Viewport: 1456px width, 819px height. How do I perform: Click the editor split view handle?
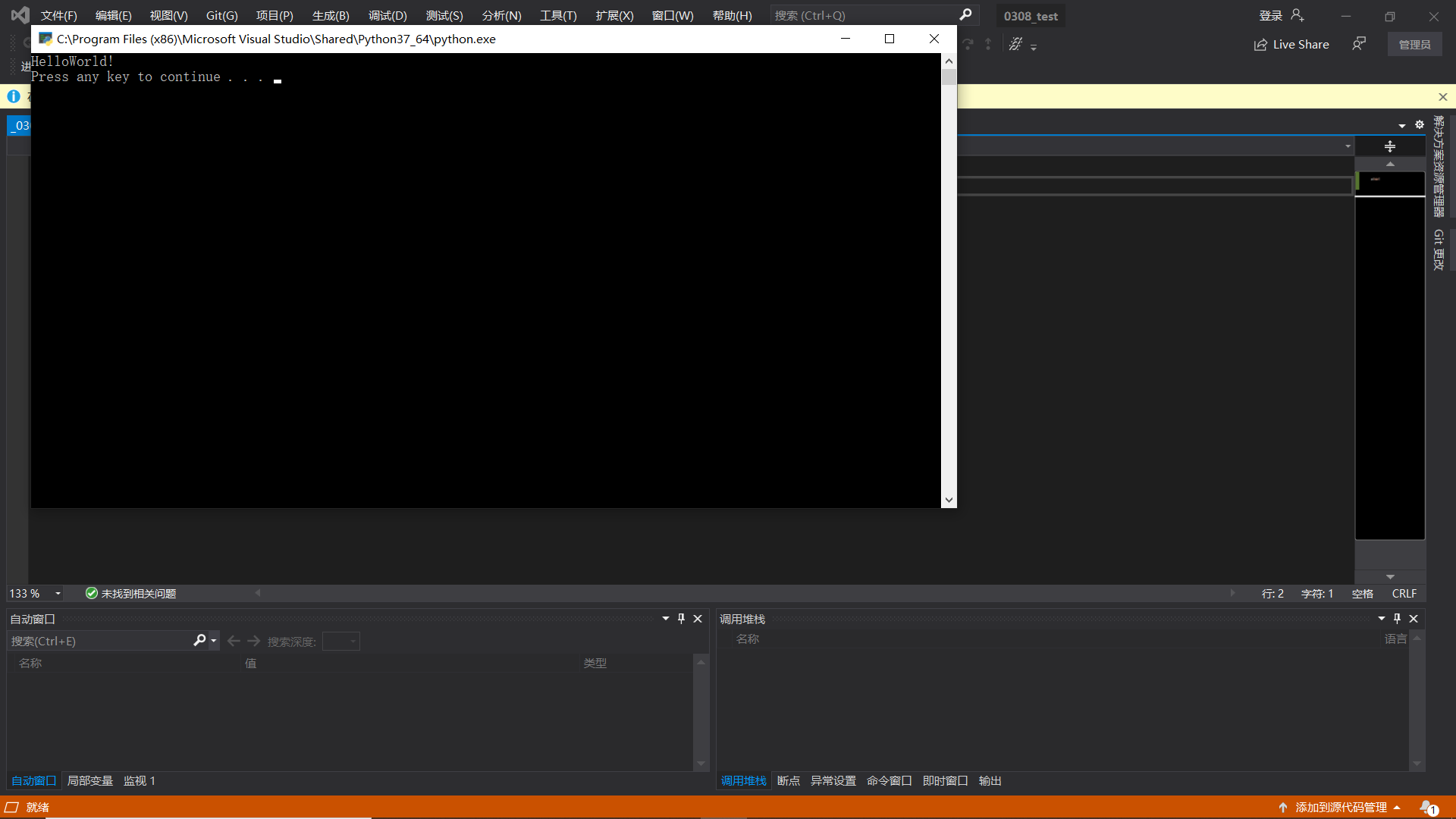1389,146
